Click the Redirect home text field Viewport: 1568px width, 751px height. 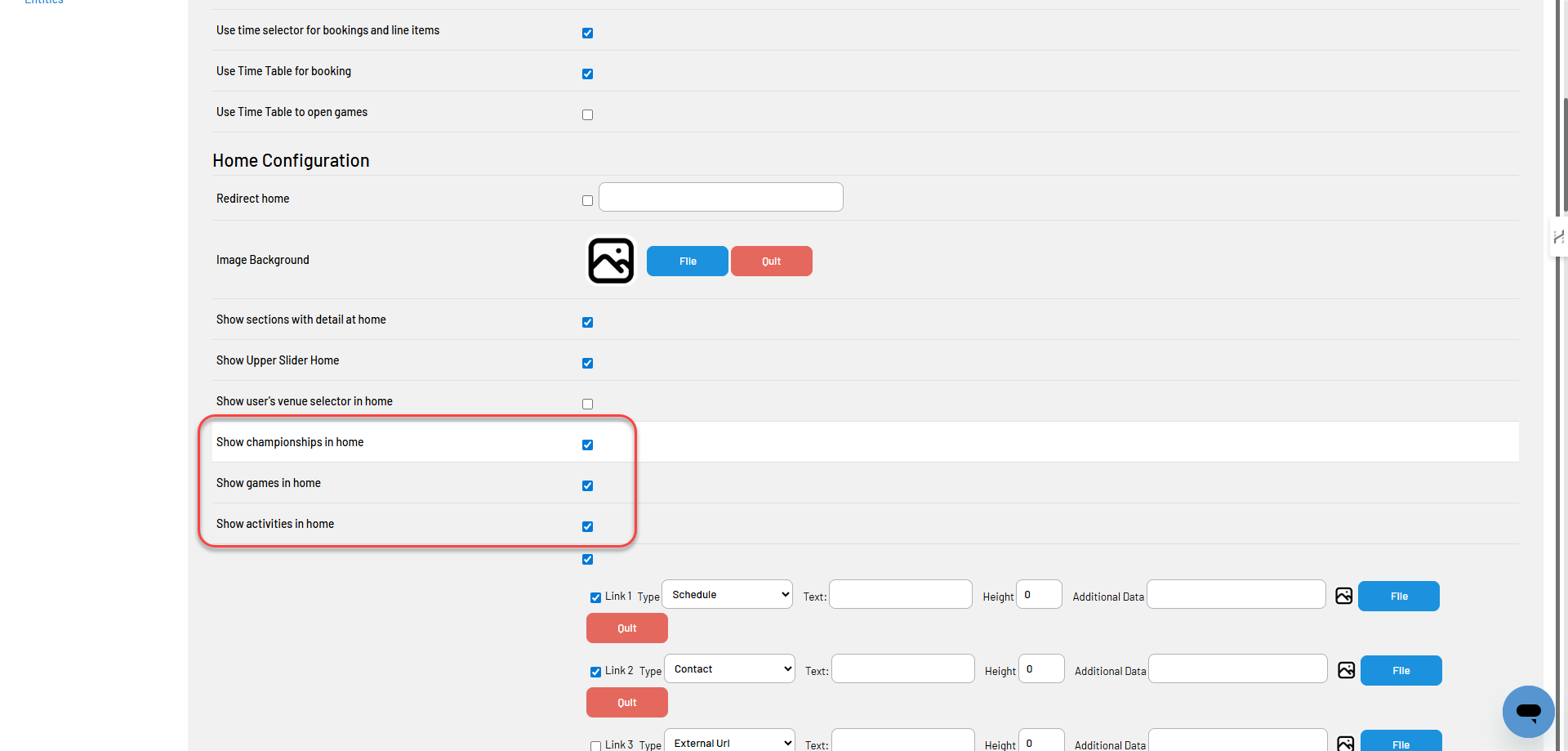[721, 197]
